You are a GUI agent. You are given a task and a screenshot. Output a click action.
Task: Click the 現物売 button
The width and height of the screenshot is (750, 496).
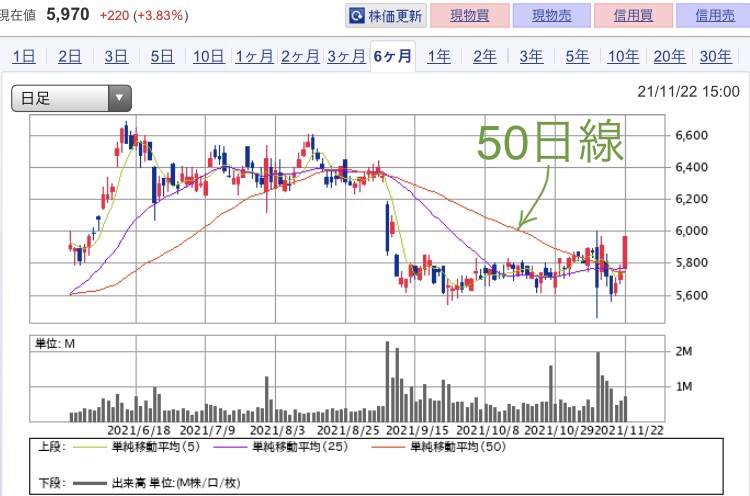pos(551,16)
